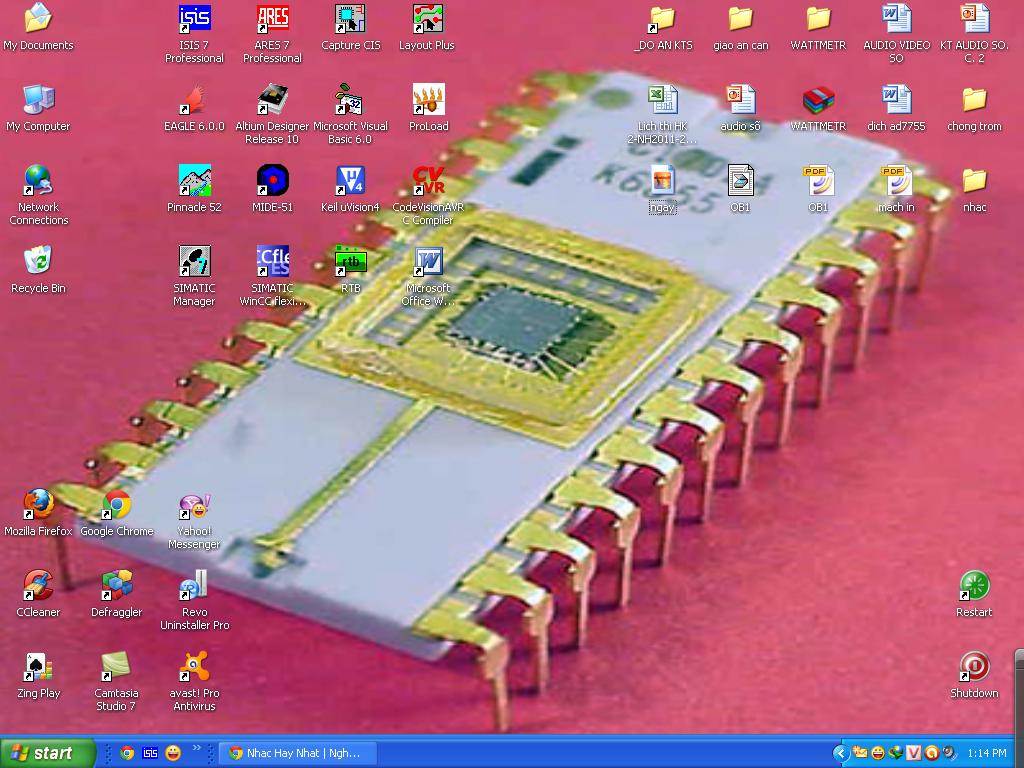Select the Lich thi HK Excel file
Image resolution: width=1024 pixels, height=768 pixels.
click(x=662, y=99)
